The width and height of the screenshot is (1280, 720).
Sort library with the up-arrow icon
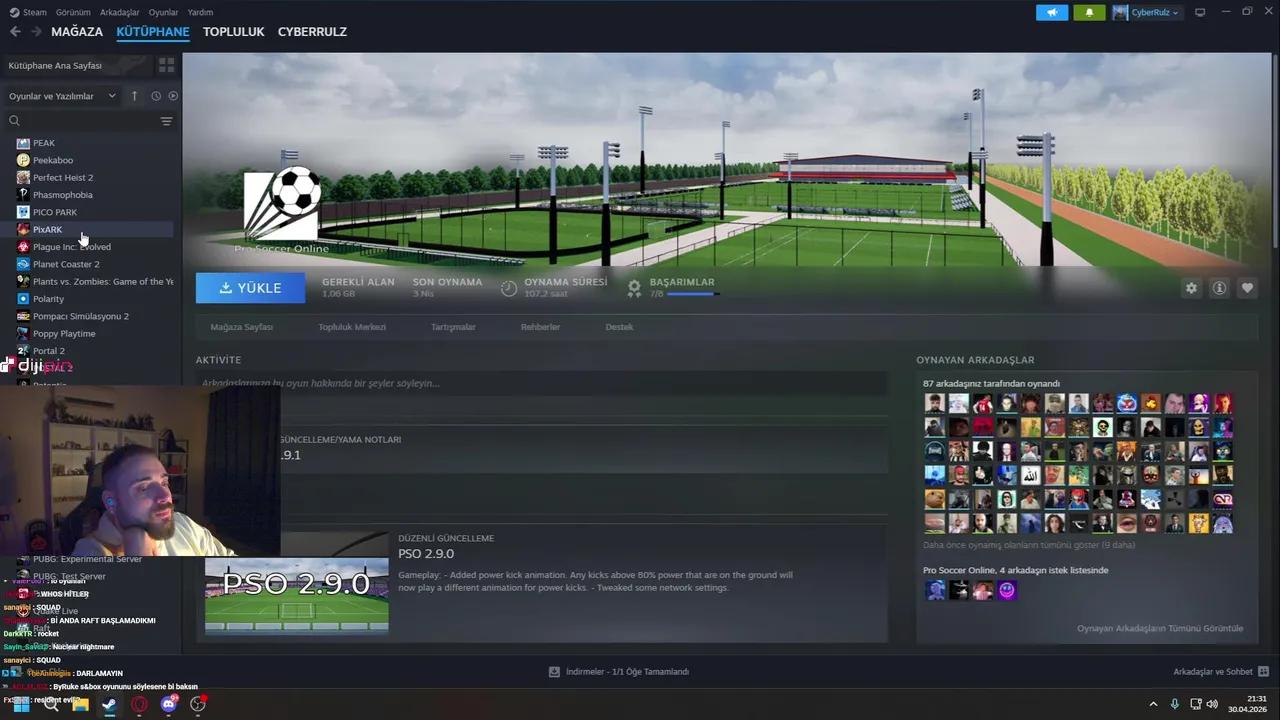[x=135, y=96]
